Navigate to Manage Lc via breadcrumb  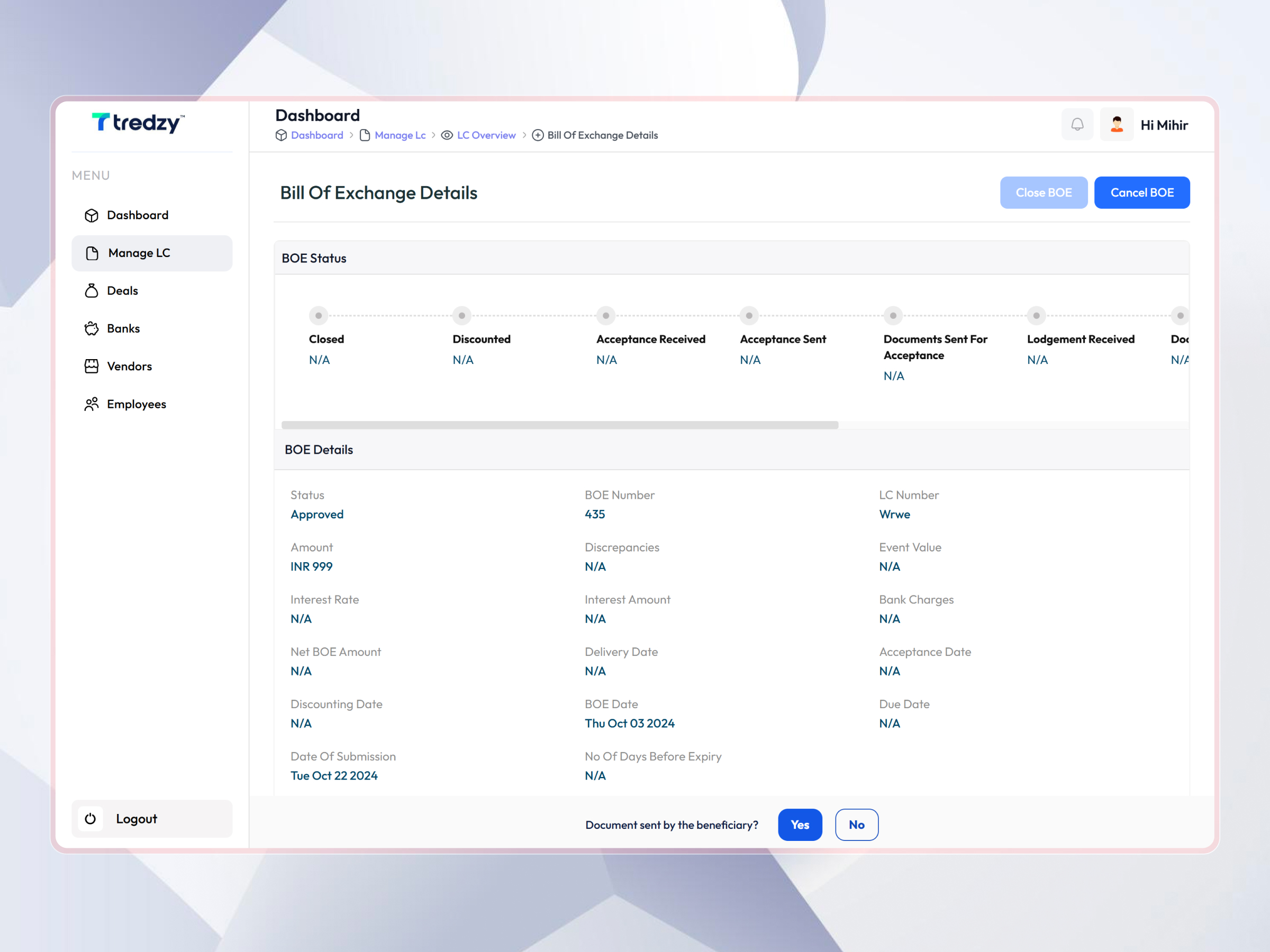tap(400, 135)
